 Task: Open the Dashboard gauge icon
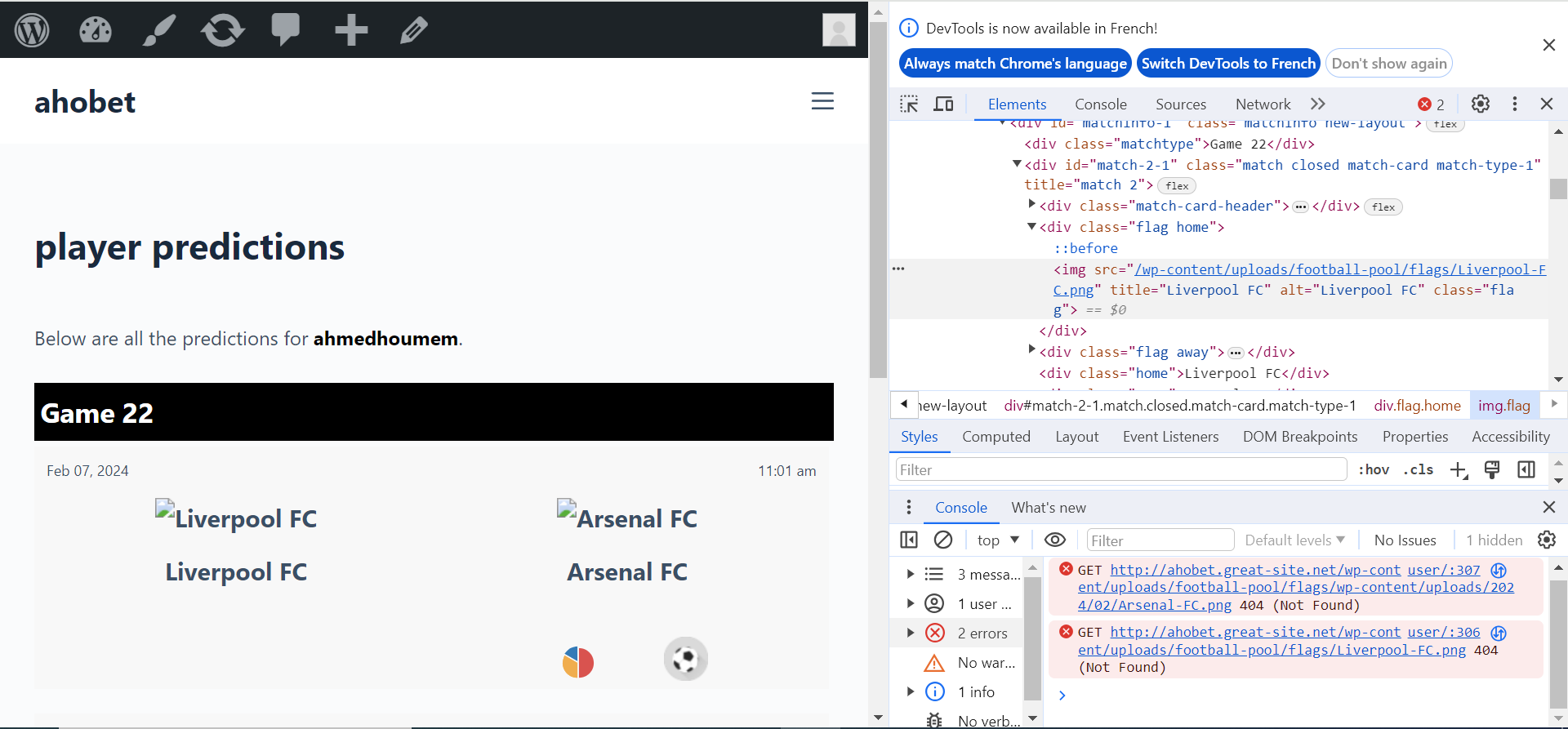(95, 30)
